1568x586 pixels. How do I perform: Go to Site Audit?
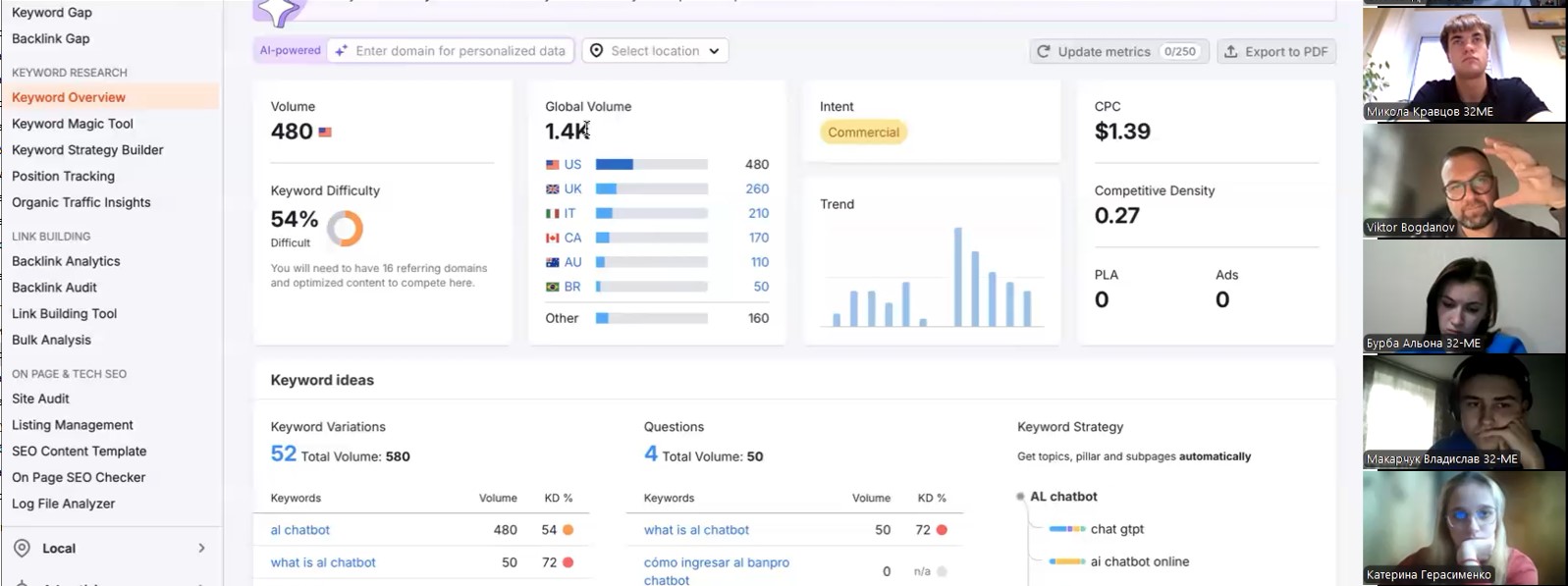(x=40, y=399)
